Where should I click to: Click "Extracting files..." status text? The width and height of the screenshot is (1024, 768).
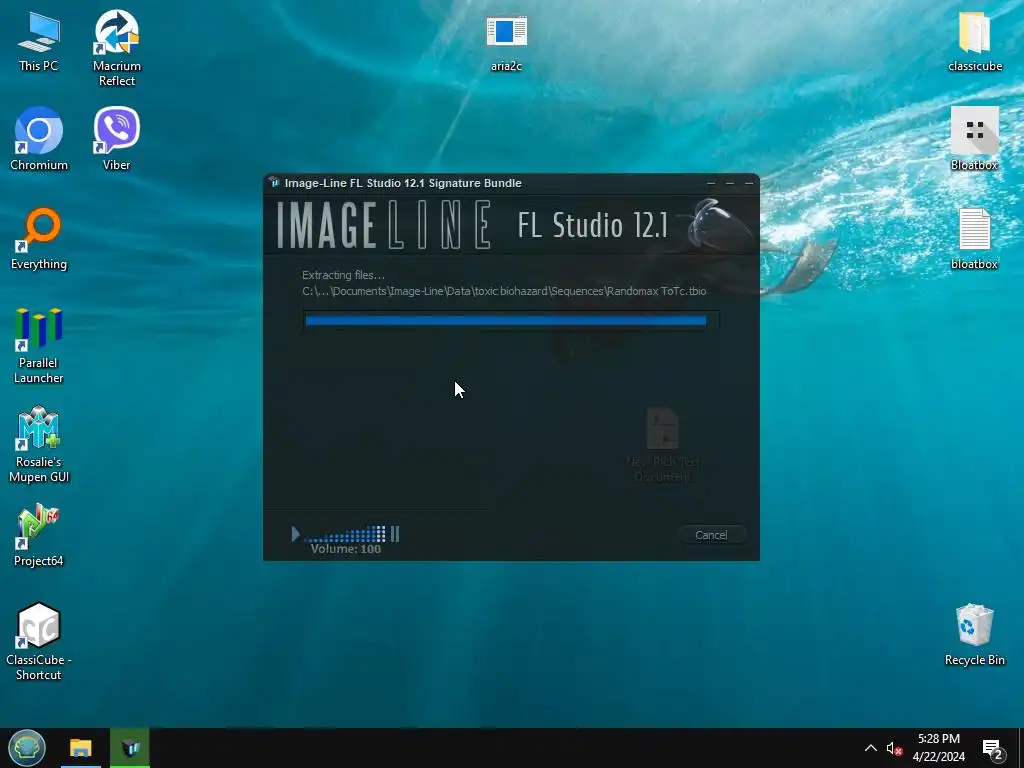(x=344, y=275)
